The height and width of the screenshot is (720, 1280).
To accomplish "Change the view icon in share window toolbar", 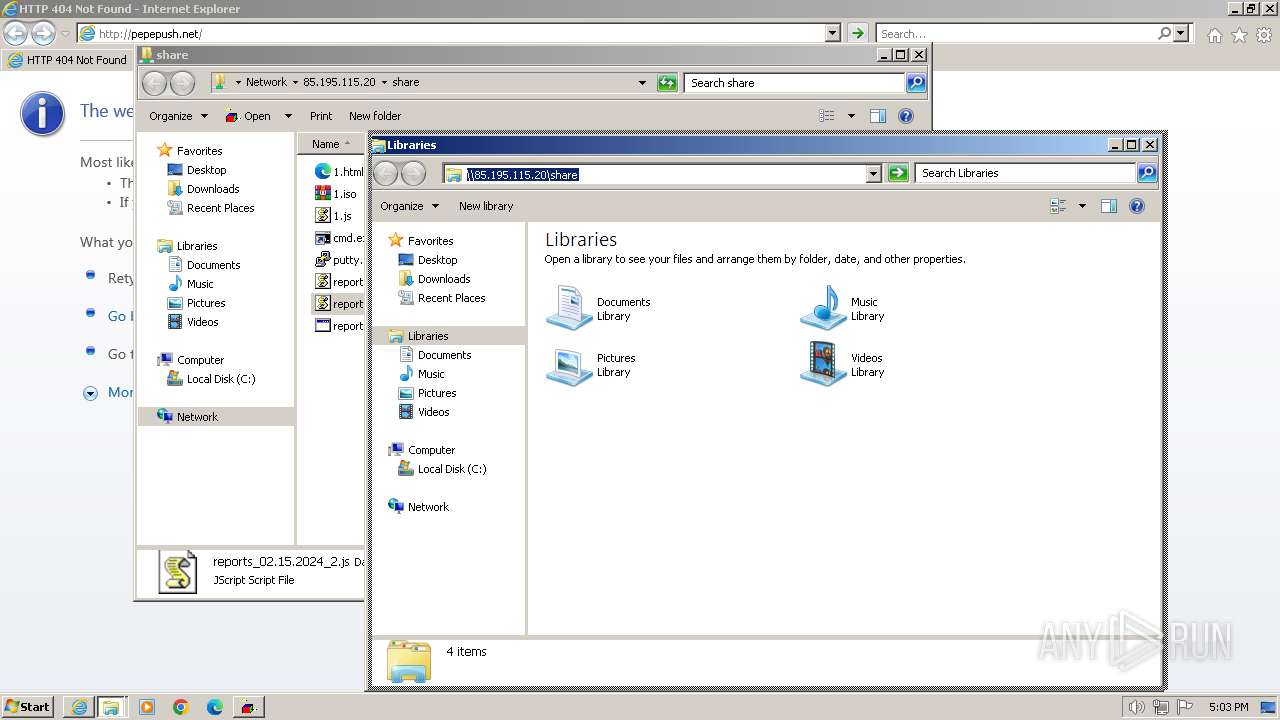I will click(827, 116).
